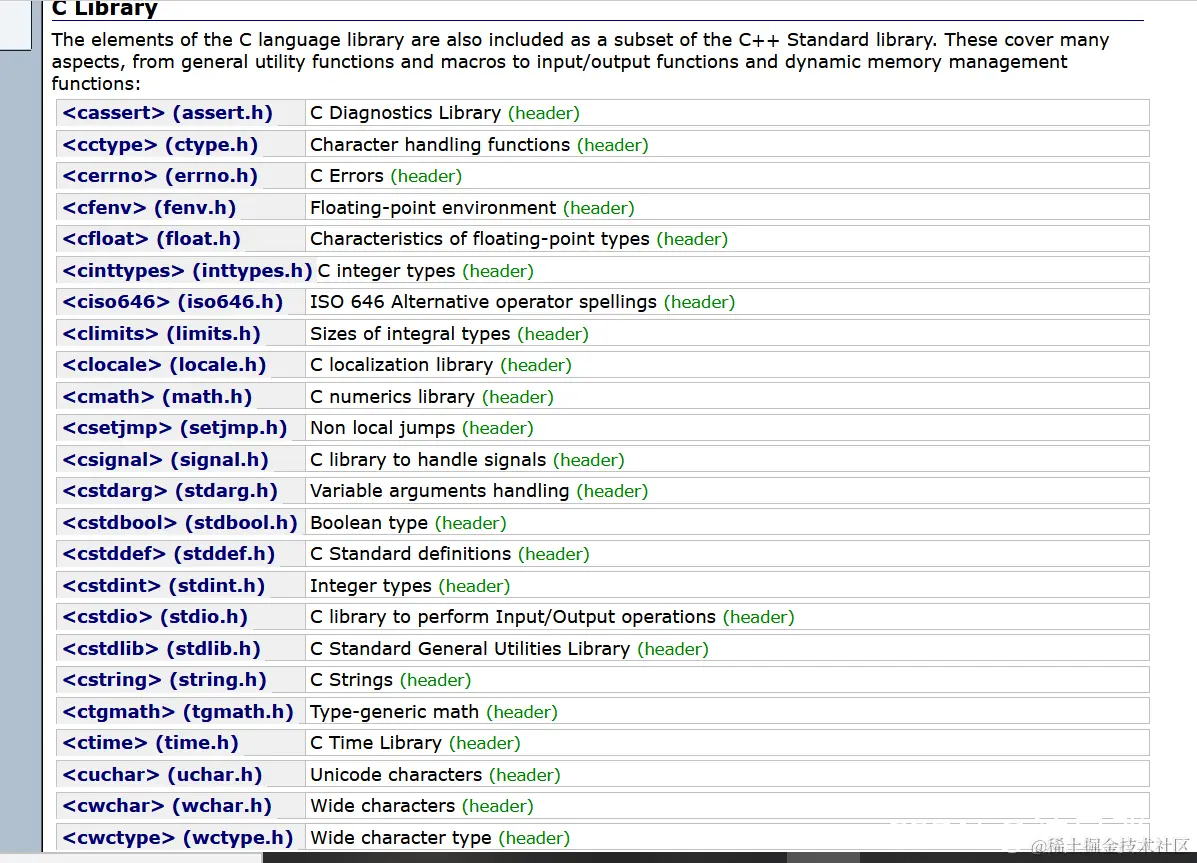Open the <cfloat> (float.h) header link

pyautogui.click(x=151, y=239)
